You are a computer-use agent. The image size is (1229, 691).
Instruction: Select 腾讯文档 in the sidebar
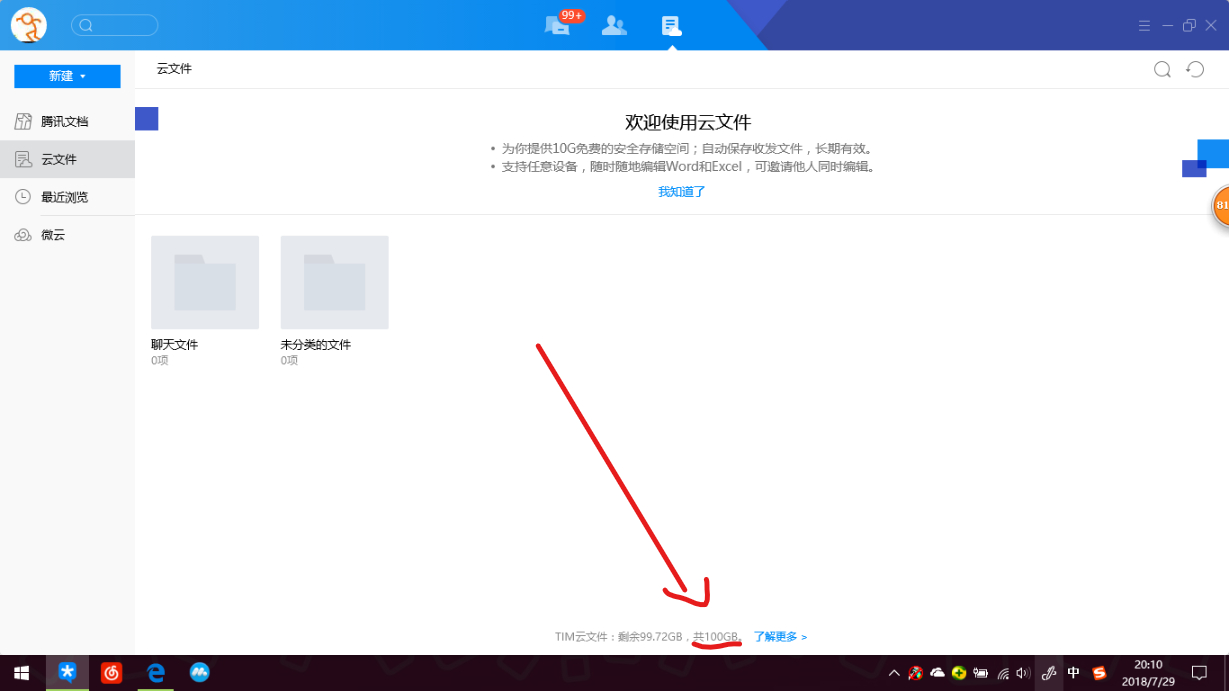67,121
